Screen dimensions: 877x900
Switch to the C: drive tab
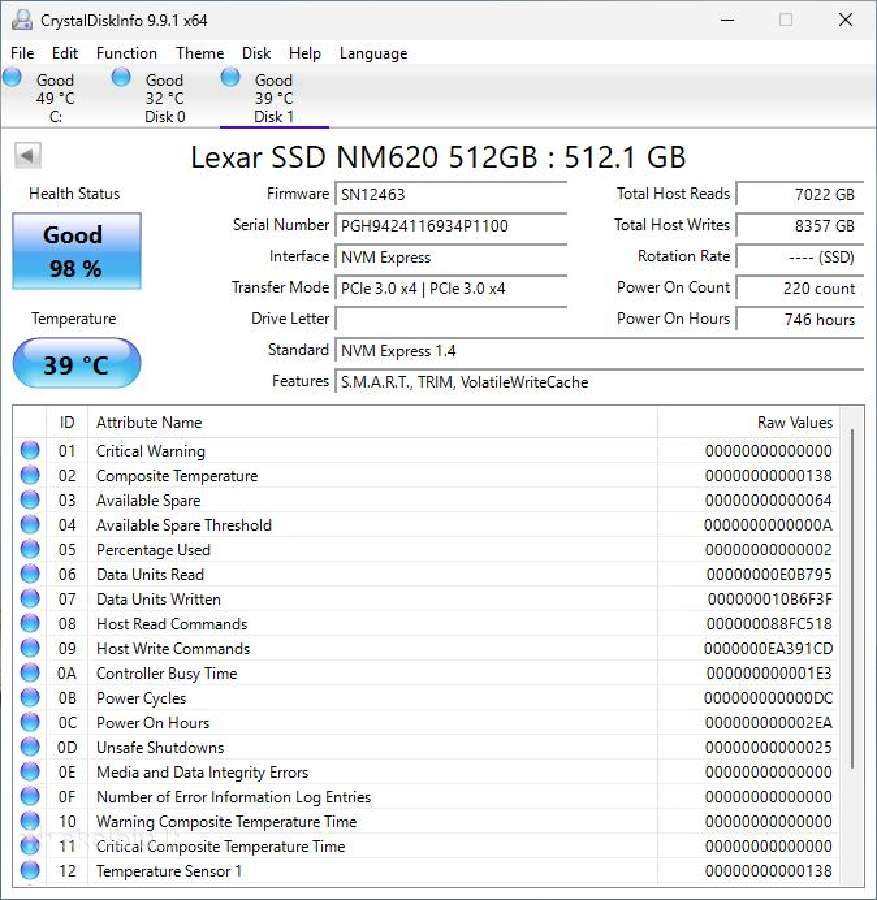click(55, 98)
